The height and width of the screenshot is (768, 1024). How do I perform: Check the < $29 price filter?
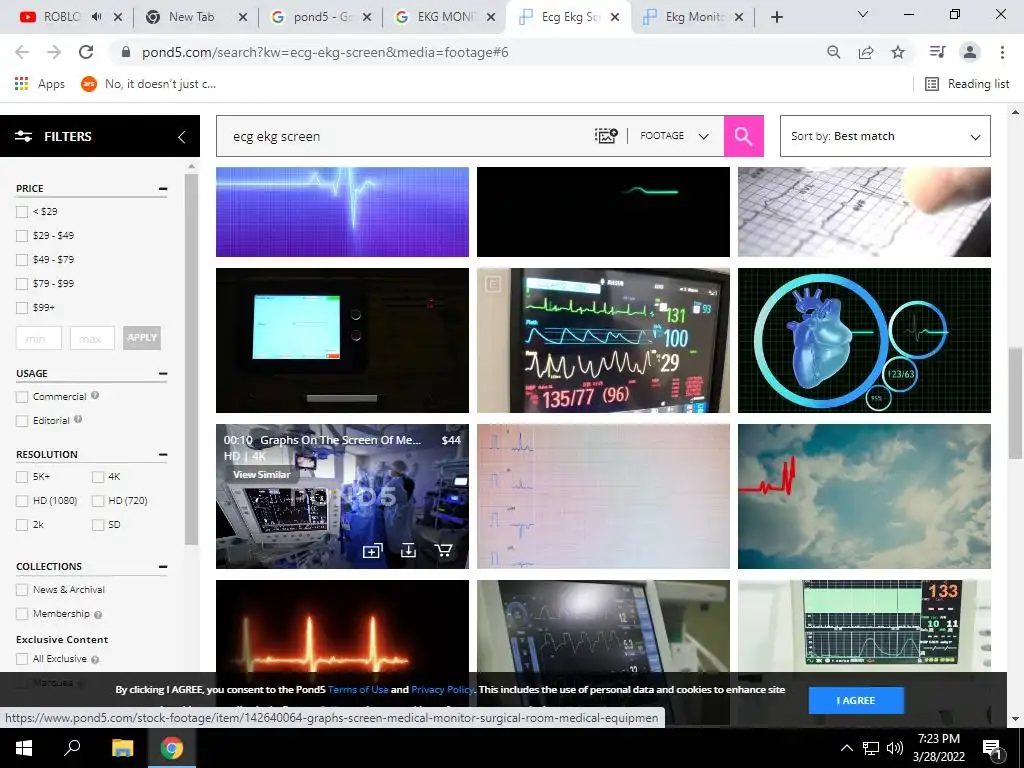coord(22,212)
